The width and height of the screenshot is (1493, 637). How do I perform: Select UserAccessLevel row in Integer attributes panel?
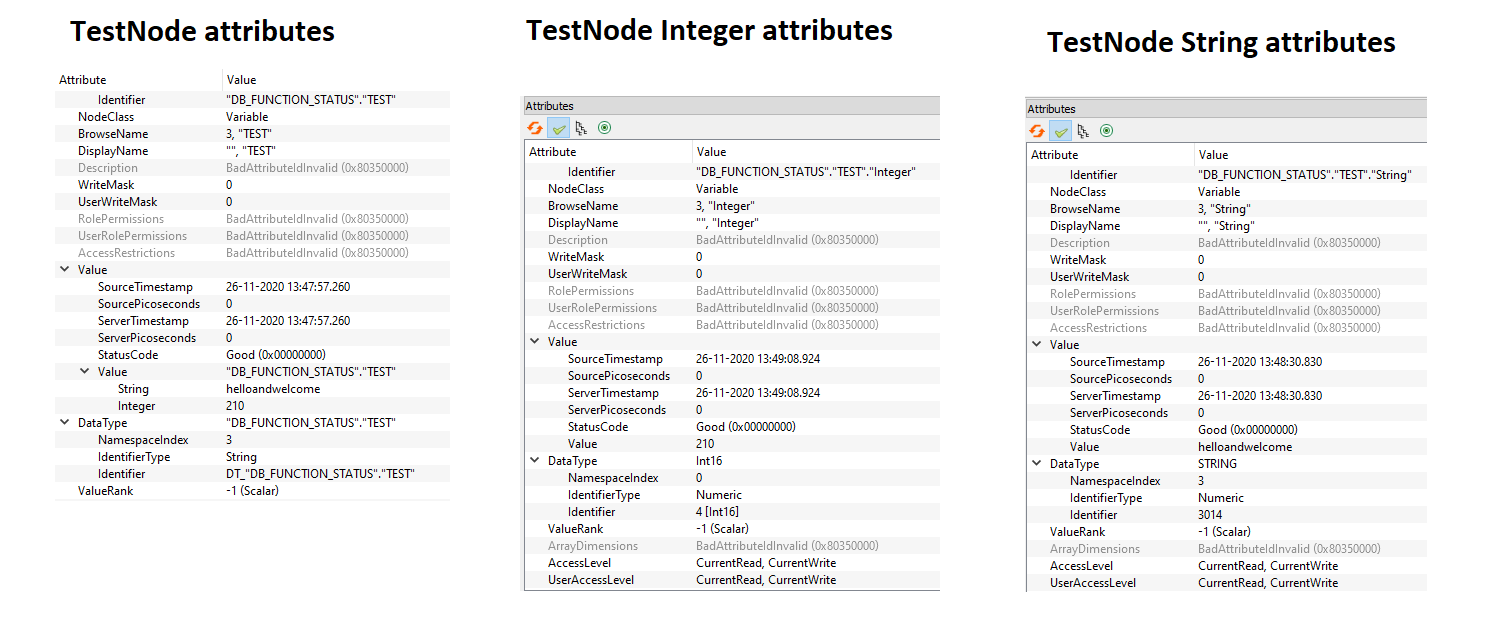732,580
